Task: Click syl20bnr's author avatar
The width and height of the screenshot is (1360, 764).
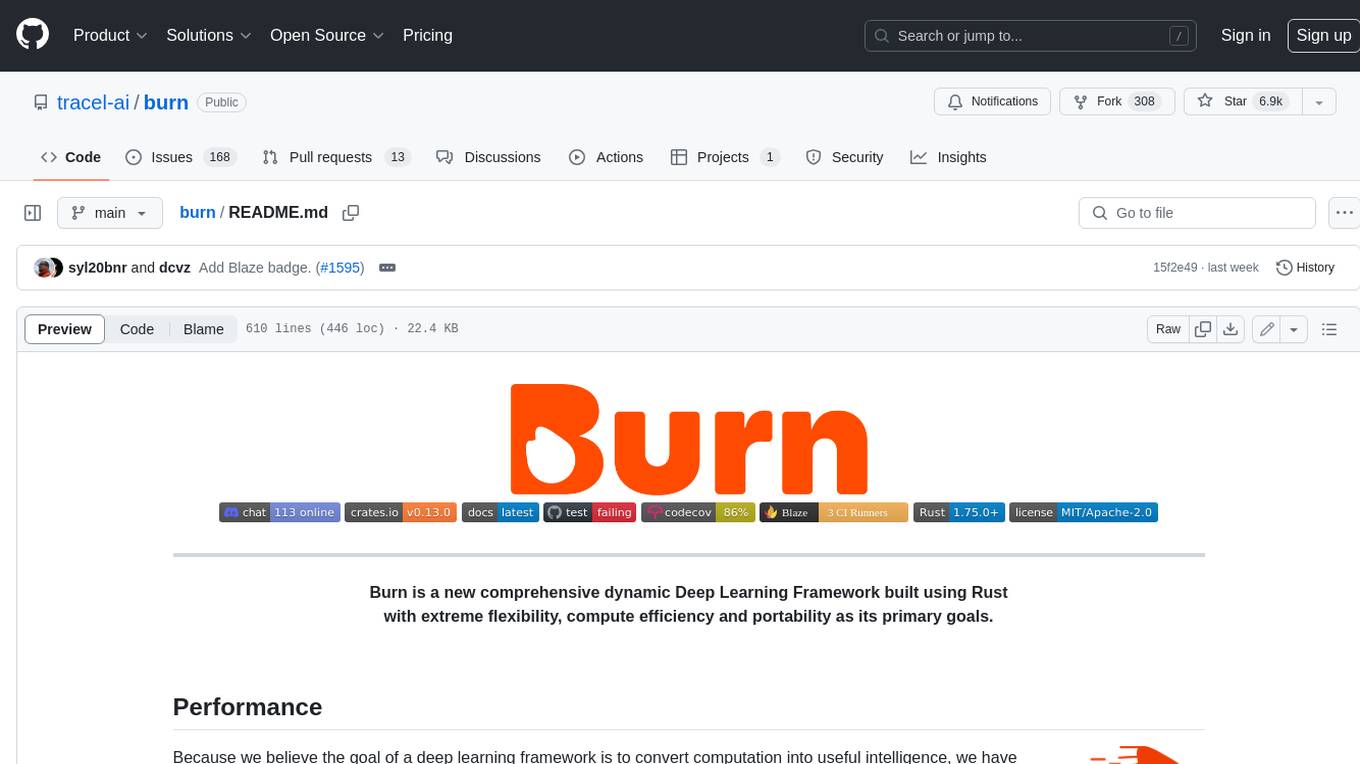Action: 43,268
